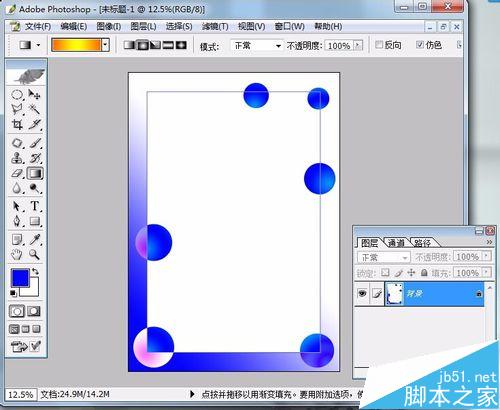Select the Eraser tool
The image size is (500, 410).
click(x=17, y=173)
